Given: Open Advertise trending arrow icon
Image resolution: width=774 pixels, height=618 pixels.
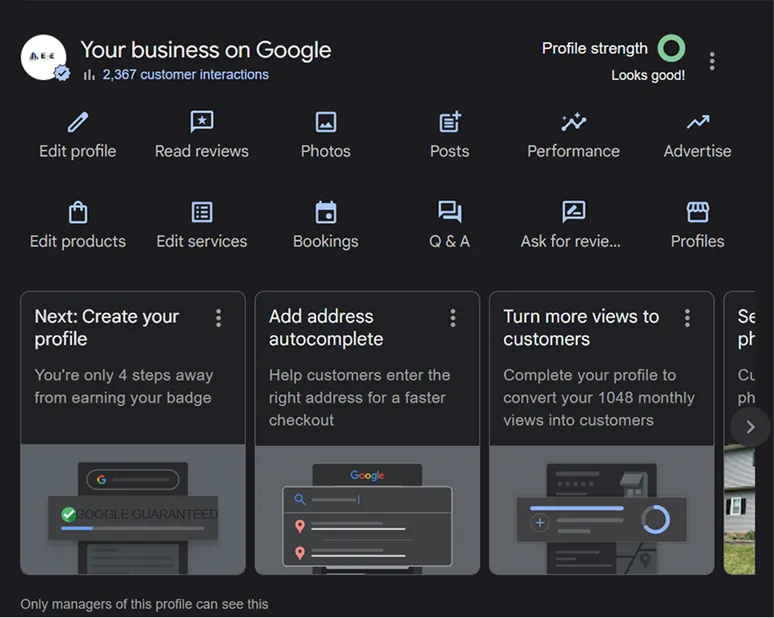Looking at the screenshot, I should [x=697, y=122].
